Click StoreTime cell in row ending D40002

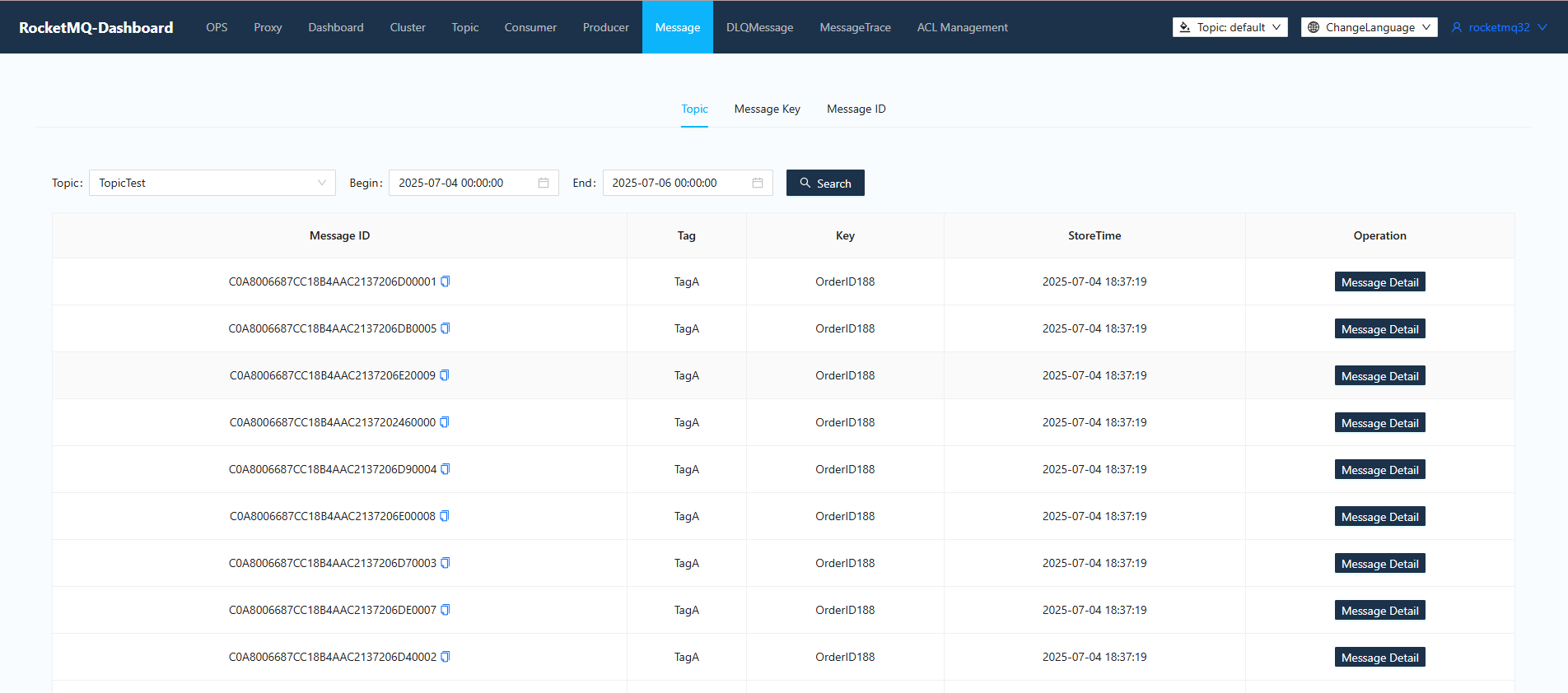[1094, 657]
